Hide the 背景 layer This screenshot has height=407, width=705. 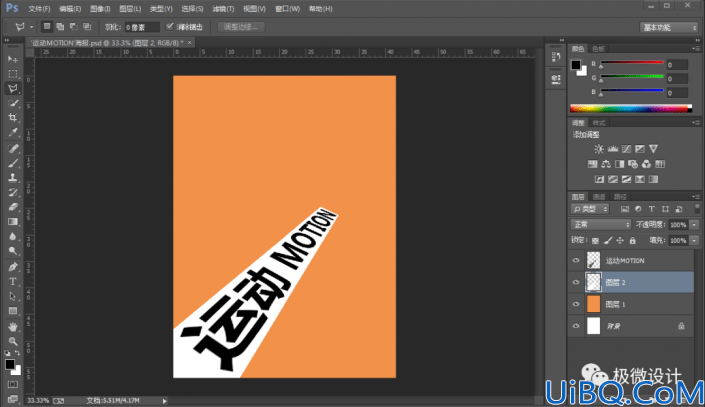point(576,326)
